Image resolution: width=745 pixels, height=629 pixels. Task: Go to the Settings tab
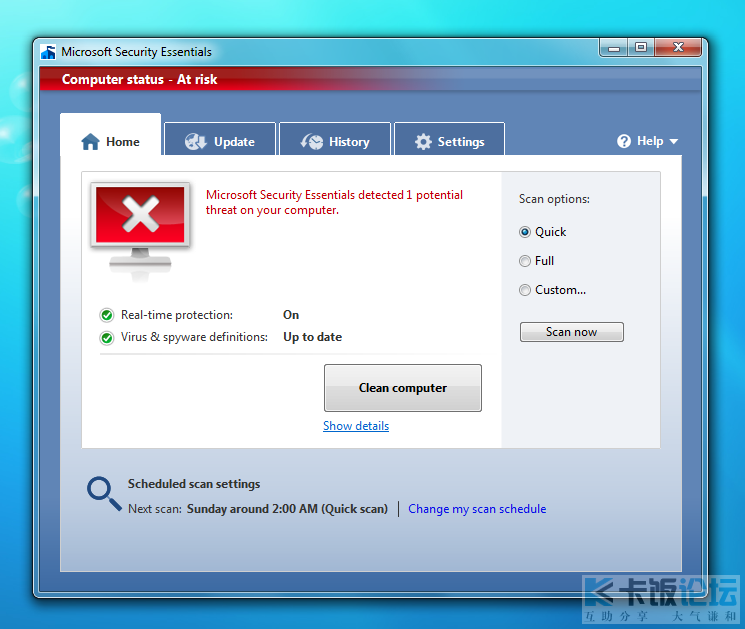click(x=449, y=139)
